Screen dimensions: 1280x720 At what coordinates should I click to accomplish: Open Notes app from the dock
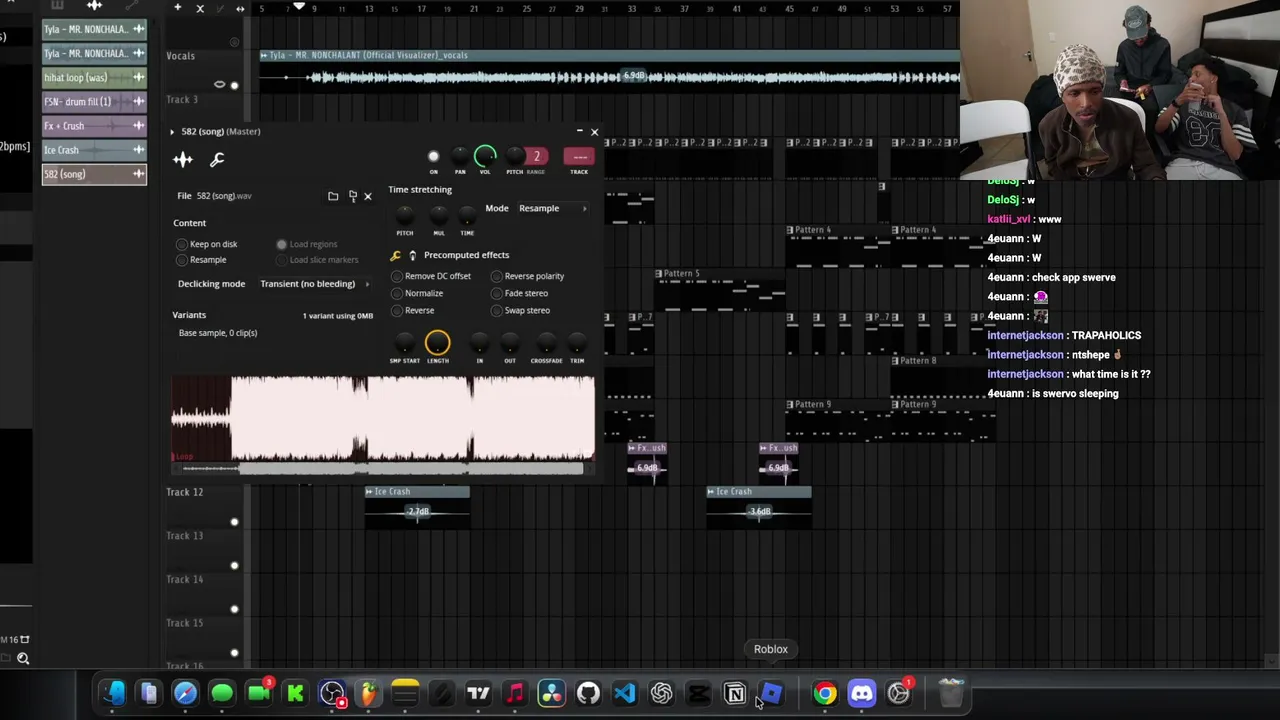(405, 693)
